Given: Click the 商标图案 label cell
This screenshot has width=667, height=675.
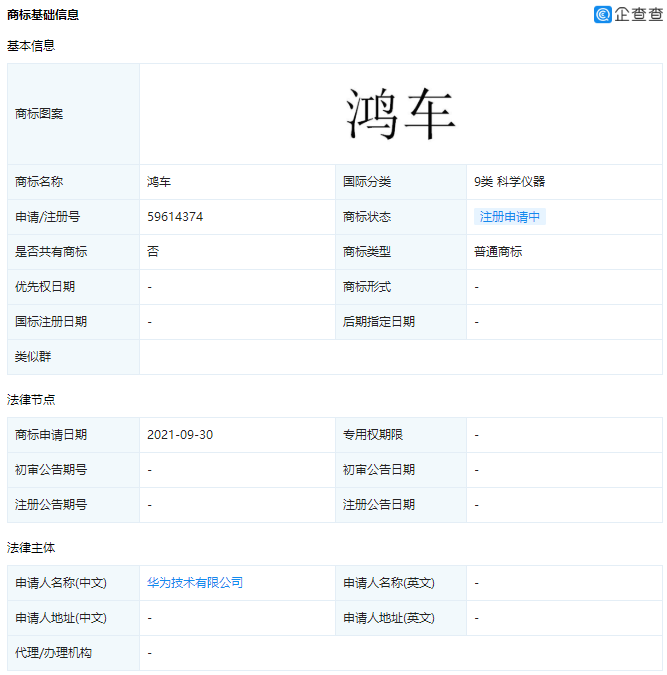Looking at the screenshot, I should click(x=73, y=114).
